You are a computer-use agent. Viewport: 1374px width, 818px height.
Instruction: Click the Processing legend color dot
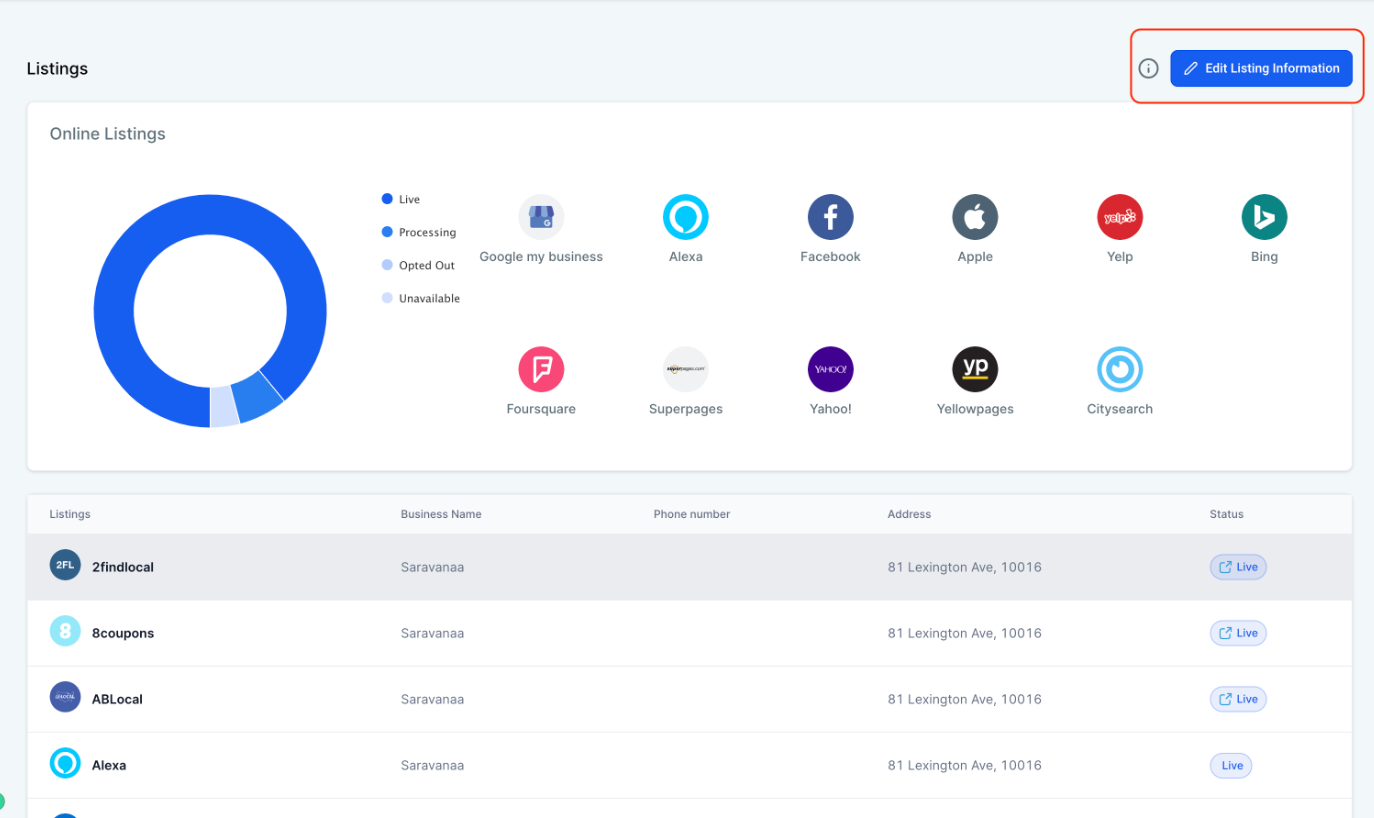pos(387,232)
